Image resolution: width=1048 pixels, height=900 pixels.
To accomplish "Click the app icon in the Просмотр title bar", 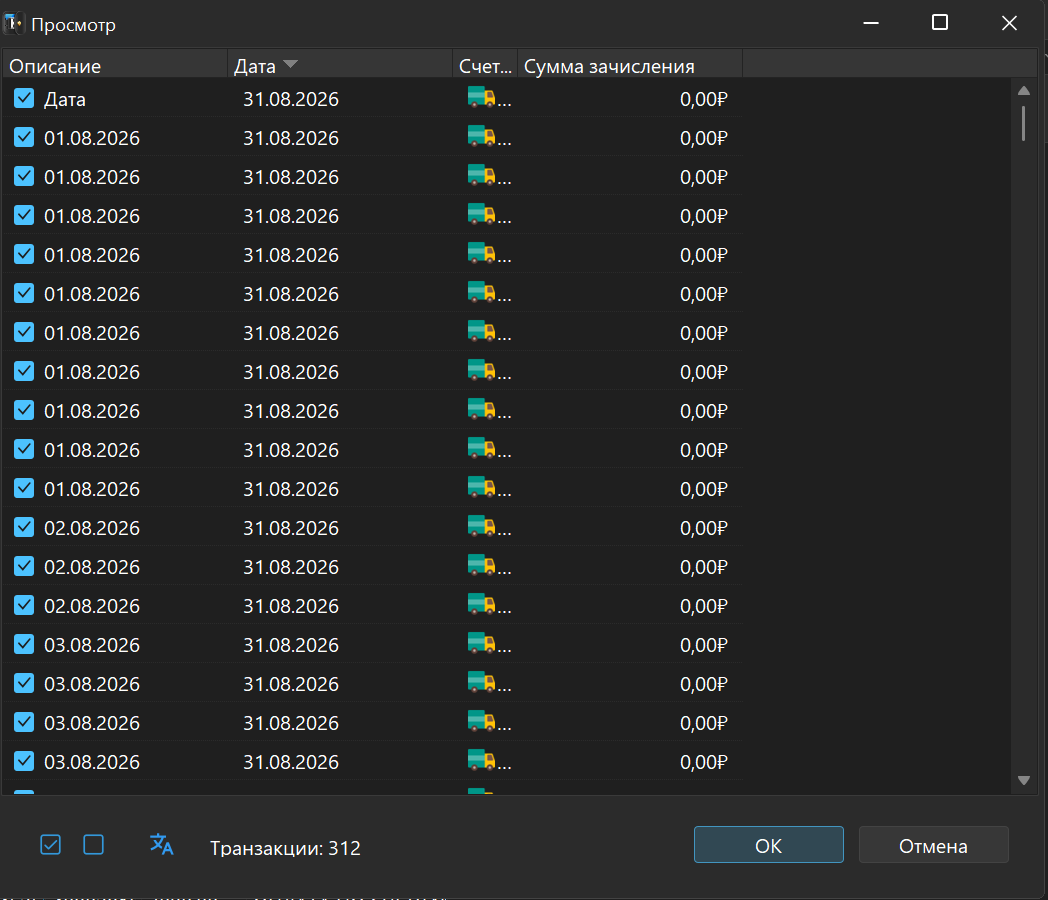I will coord(13,24).
